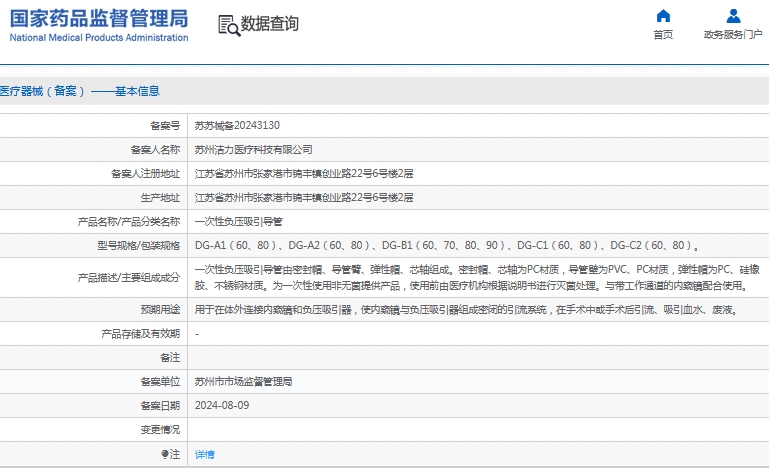Click the home (首页) house icon
The image size is (769, 473).
pos(663,16)
